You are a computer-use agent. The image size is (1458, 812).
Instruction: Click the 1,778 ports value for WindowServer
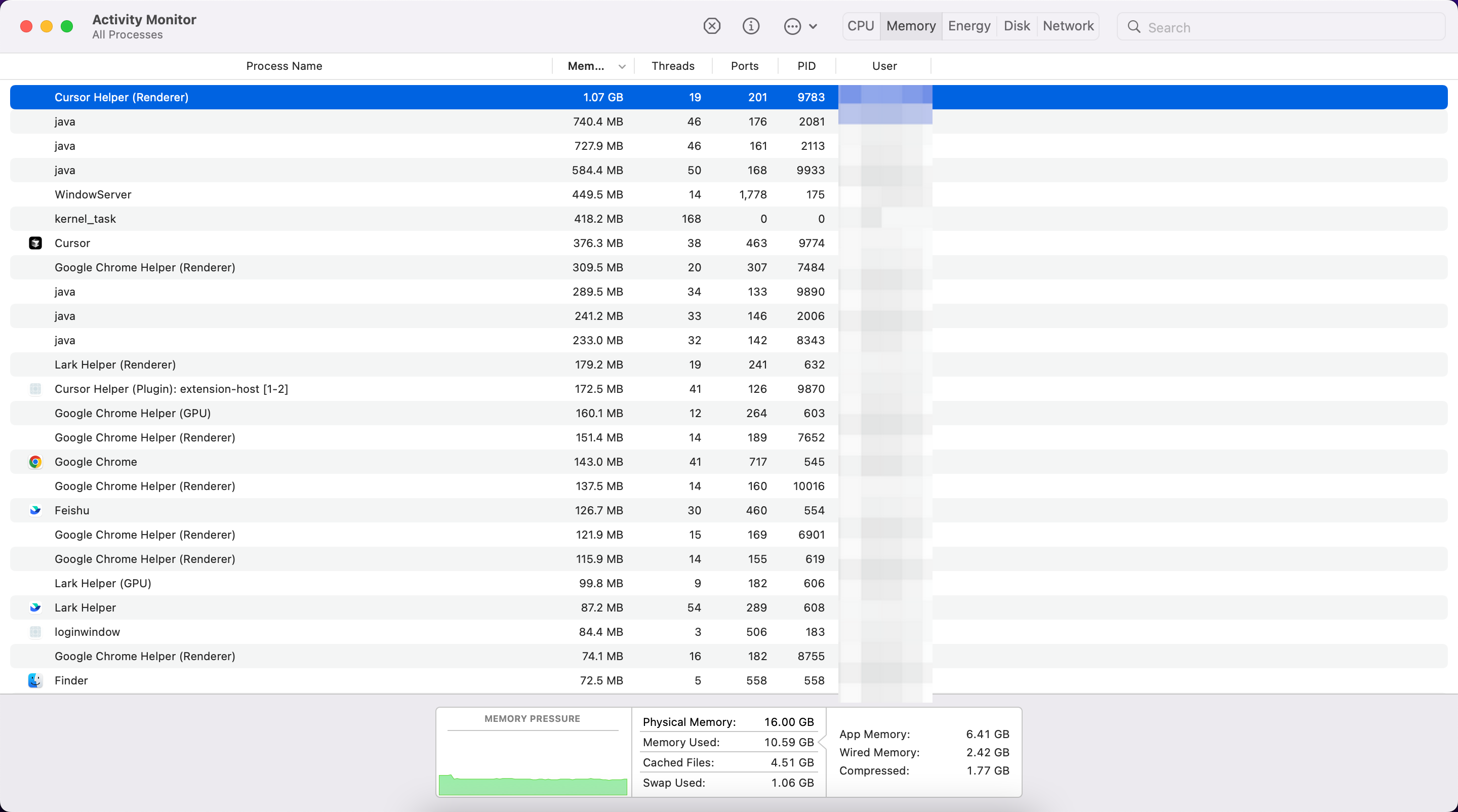pyautogui.click(x=752, y=195)
